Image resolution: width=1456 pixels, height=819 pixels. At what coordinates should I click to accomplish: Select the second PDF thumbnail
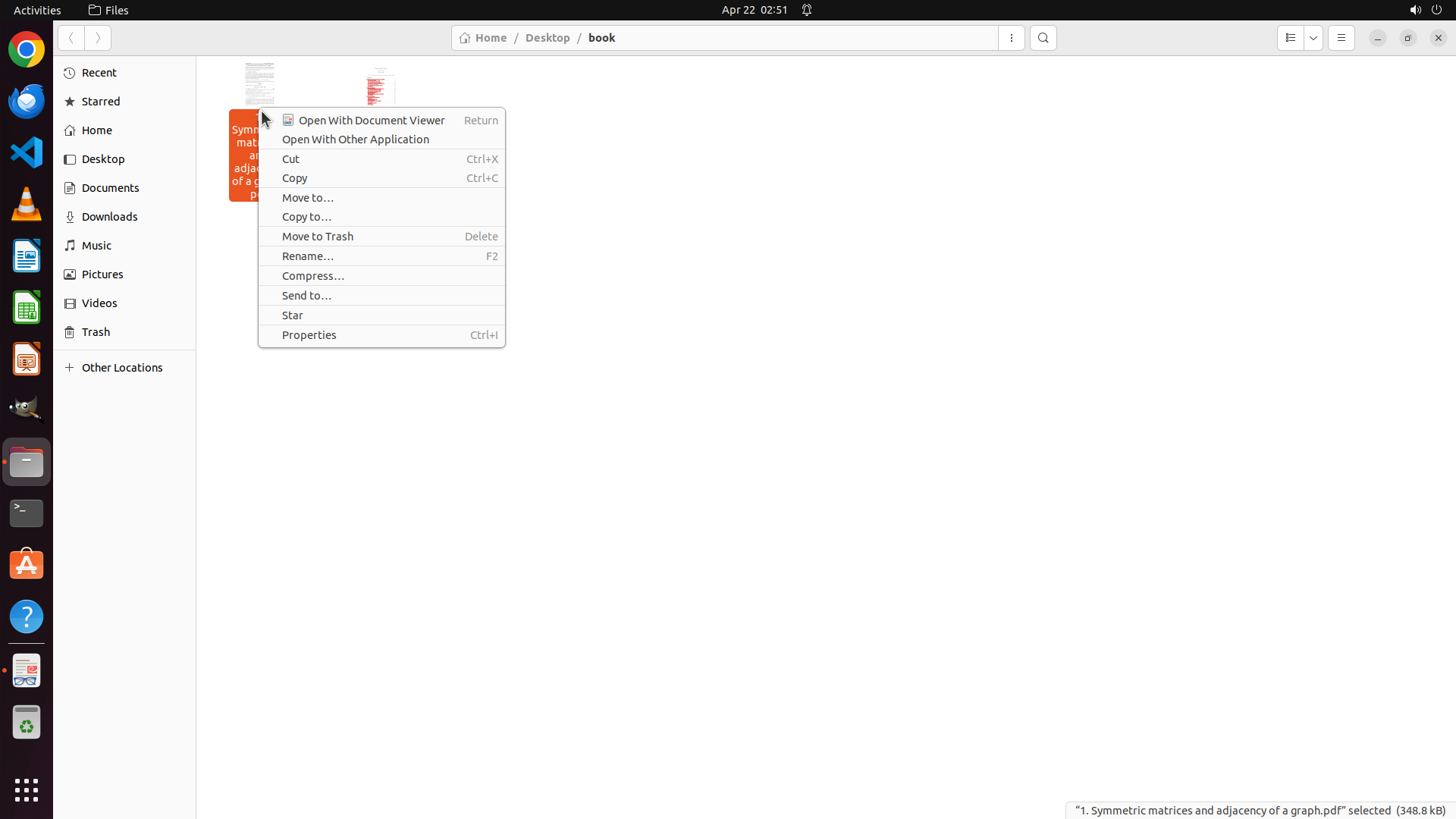pos(381,86)
